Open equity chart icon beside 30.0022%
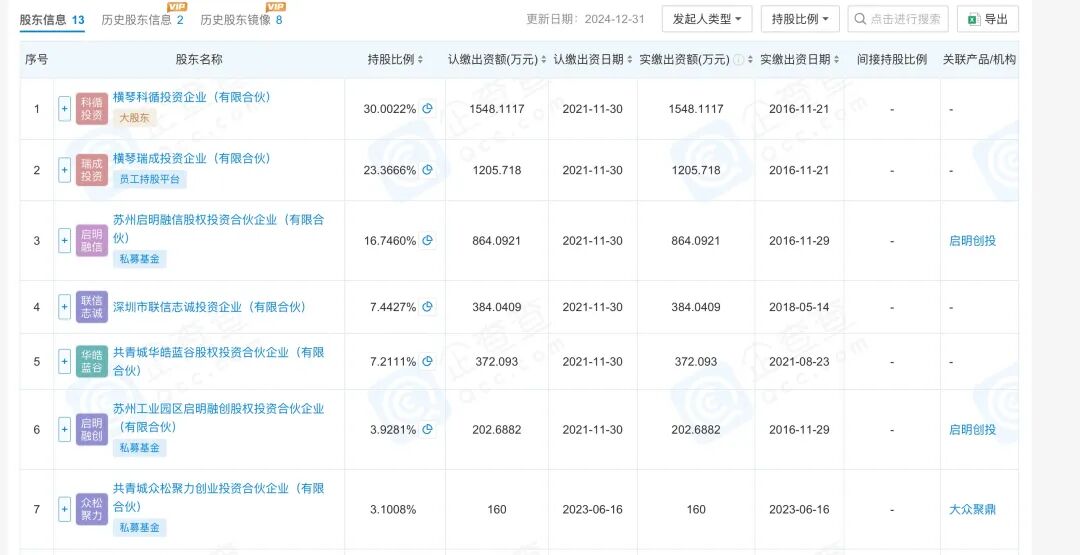This screenshot has height=555, width=1080. click(x=427, y=109)
